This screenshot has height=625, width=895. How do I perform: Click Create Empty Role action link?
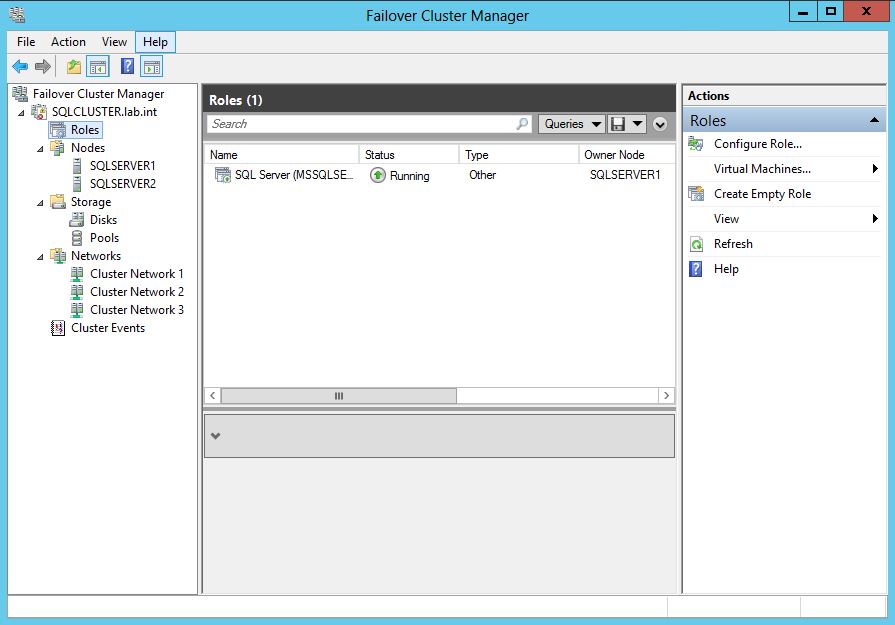pos(763,194)
